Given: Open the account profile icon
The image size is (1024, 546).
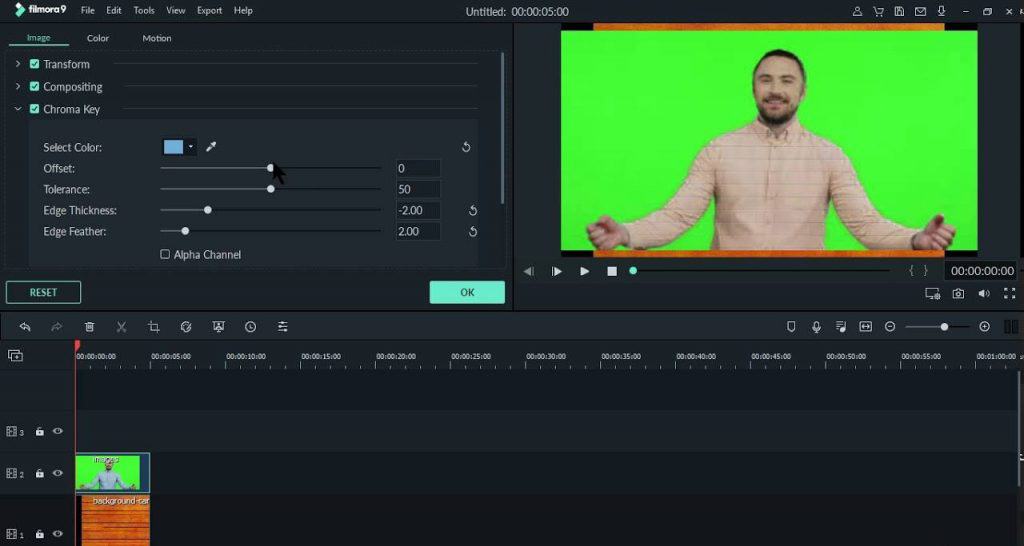Looking at the screenshot, I should pyautogui.click(x=857, y=11).
